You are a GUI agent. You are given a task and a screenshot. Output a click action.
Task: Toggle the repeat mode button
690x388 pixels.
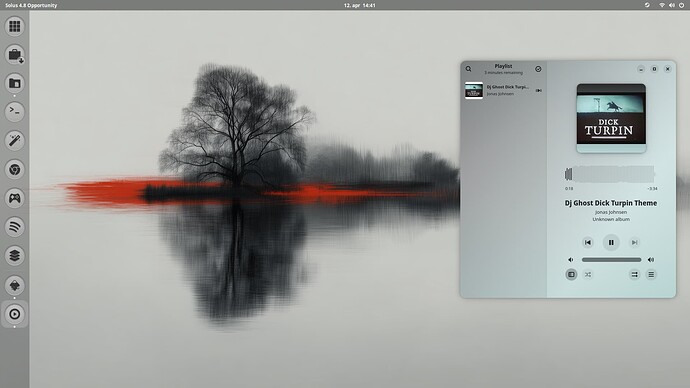[x=635, y=275]
